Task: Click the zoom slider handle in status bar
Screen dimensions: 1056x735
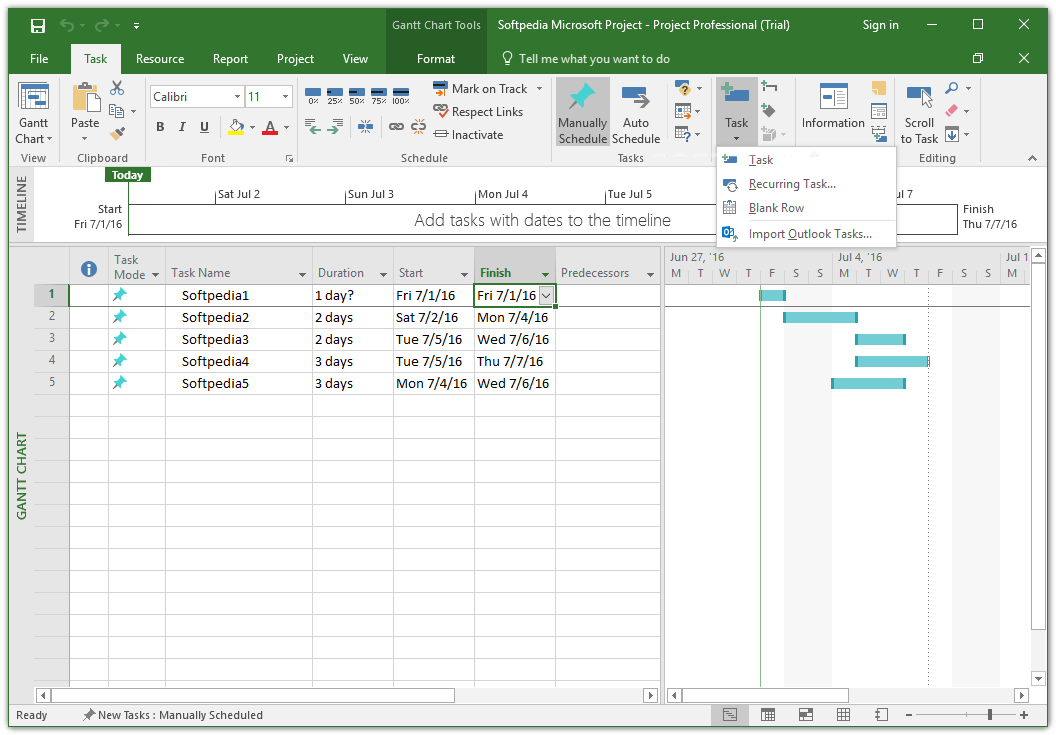Action: [989, 715]
